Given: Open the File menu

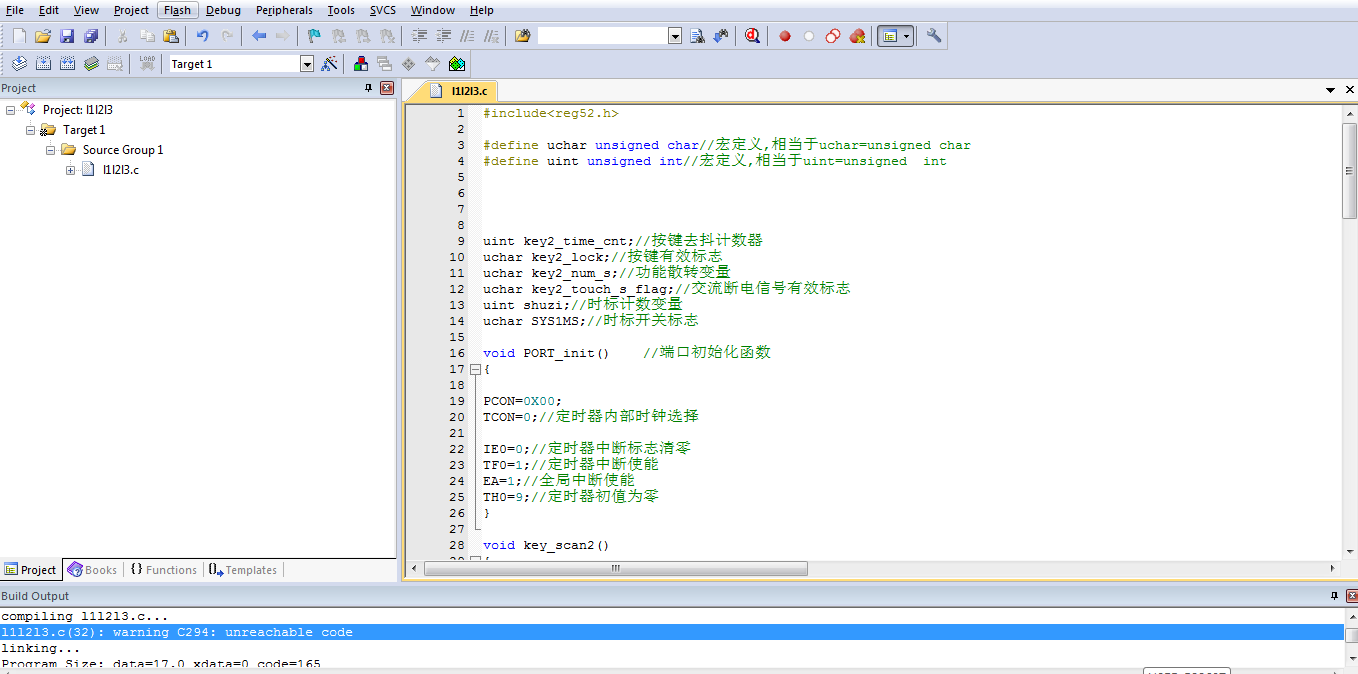Looking at the screenshot, I should [15, 10].
